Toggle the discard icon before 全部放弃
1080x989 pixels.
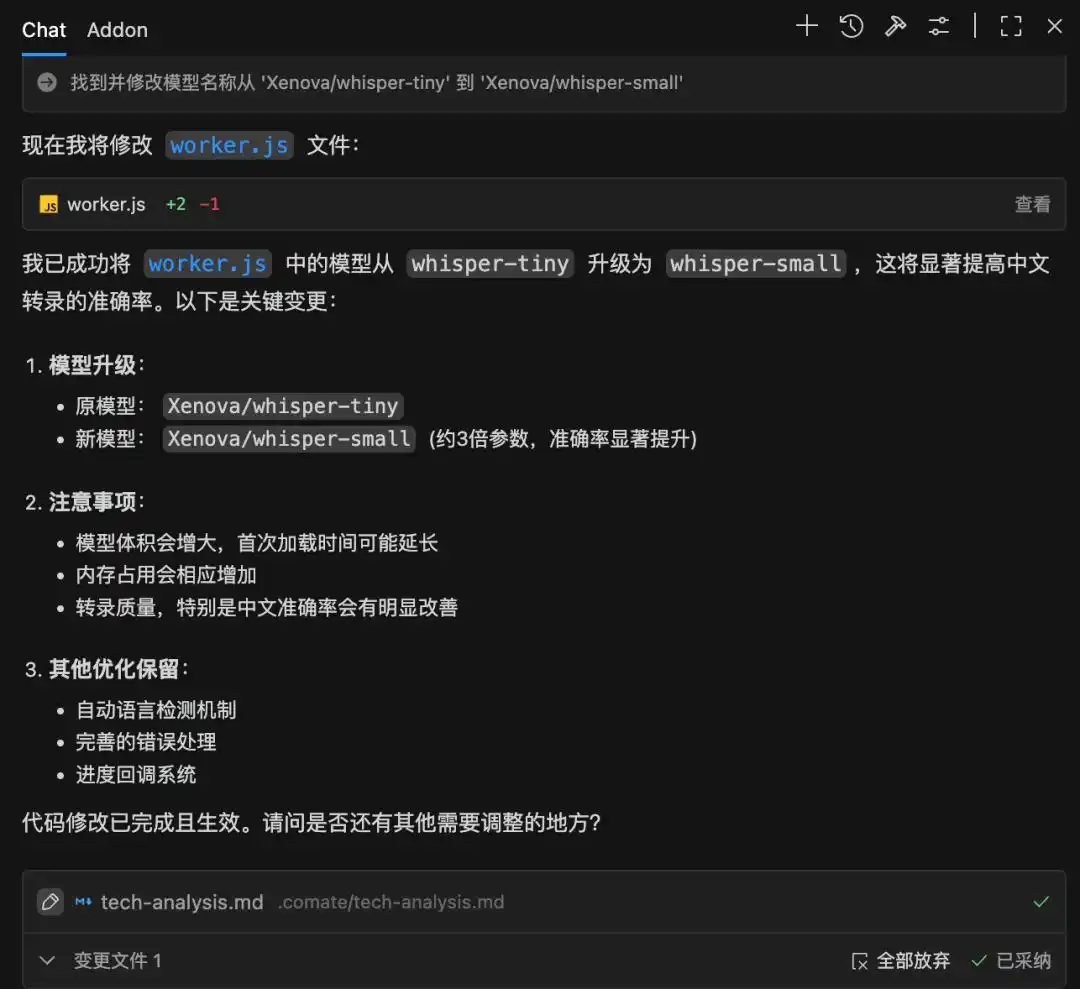click(861, 960)
